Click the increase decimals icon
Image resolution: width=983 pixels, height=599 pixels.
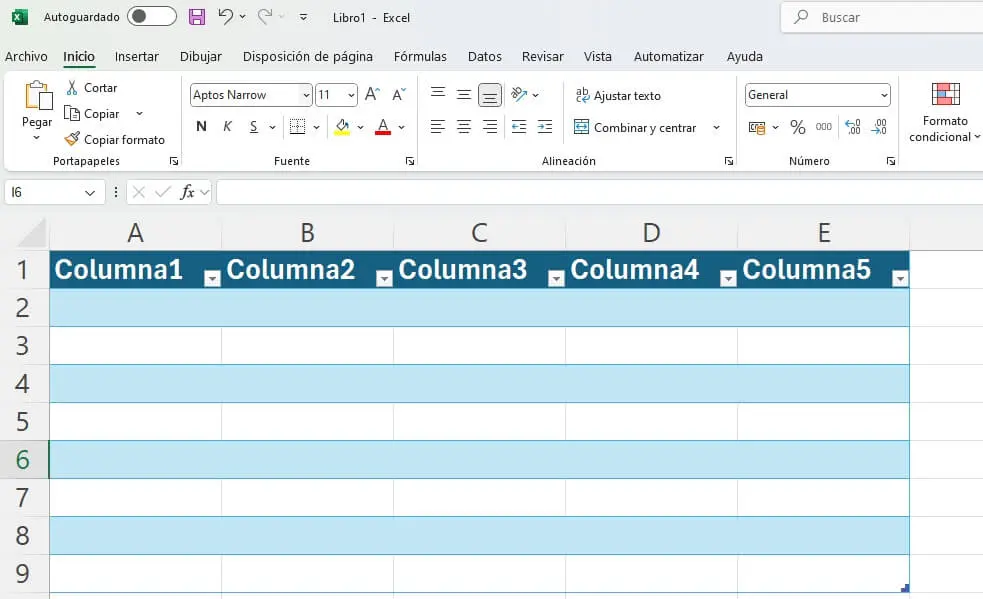click(x=855, y=128)
